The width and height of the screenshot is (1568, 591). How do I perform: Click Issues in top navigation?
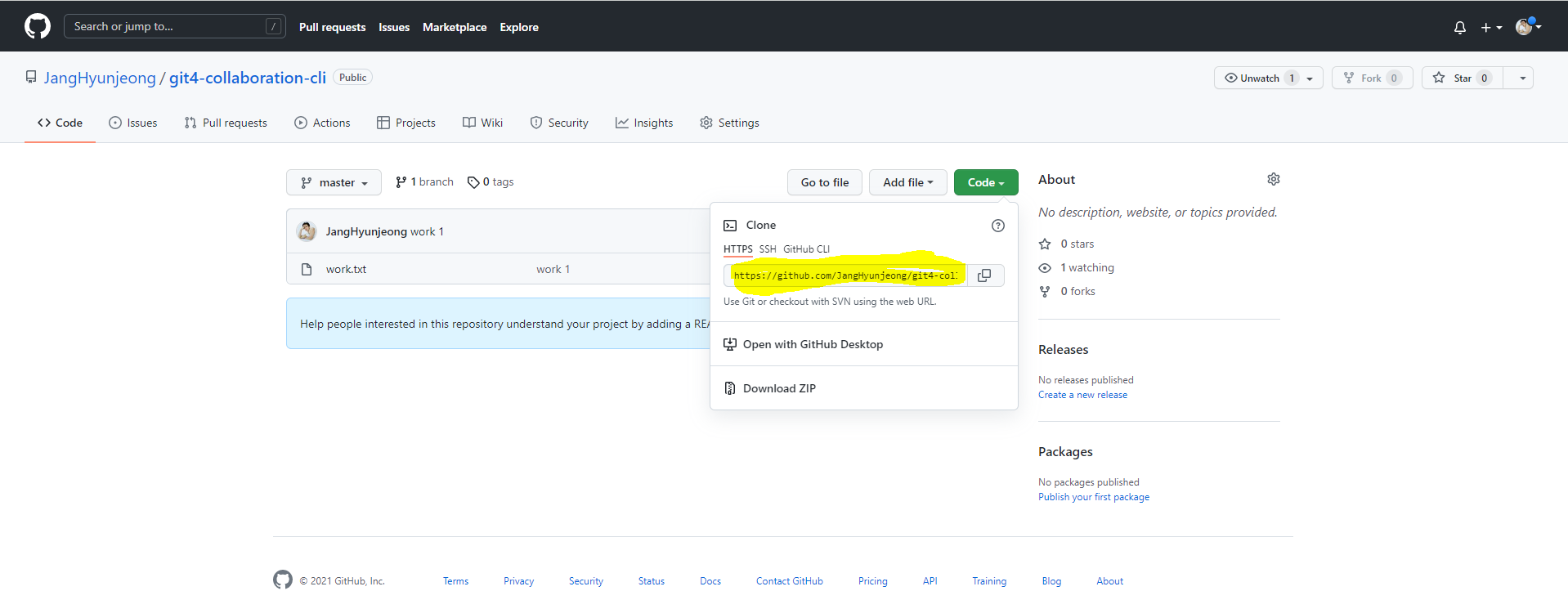[x=394, y=27]
